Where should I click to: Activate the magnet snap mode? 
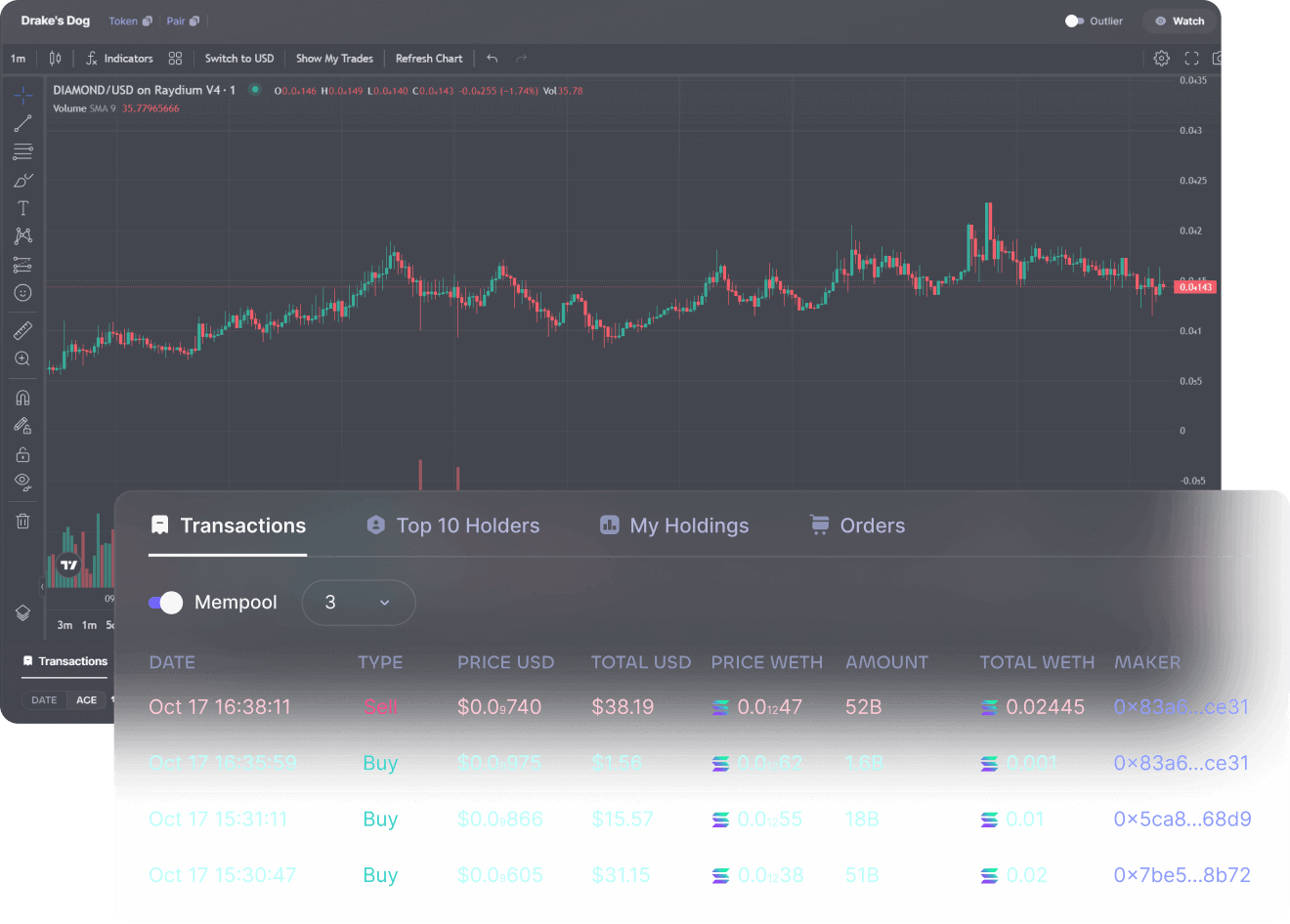point(22,398)
